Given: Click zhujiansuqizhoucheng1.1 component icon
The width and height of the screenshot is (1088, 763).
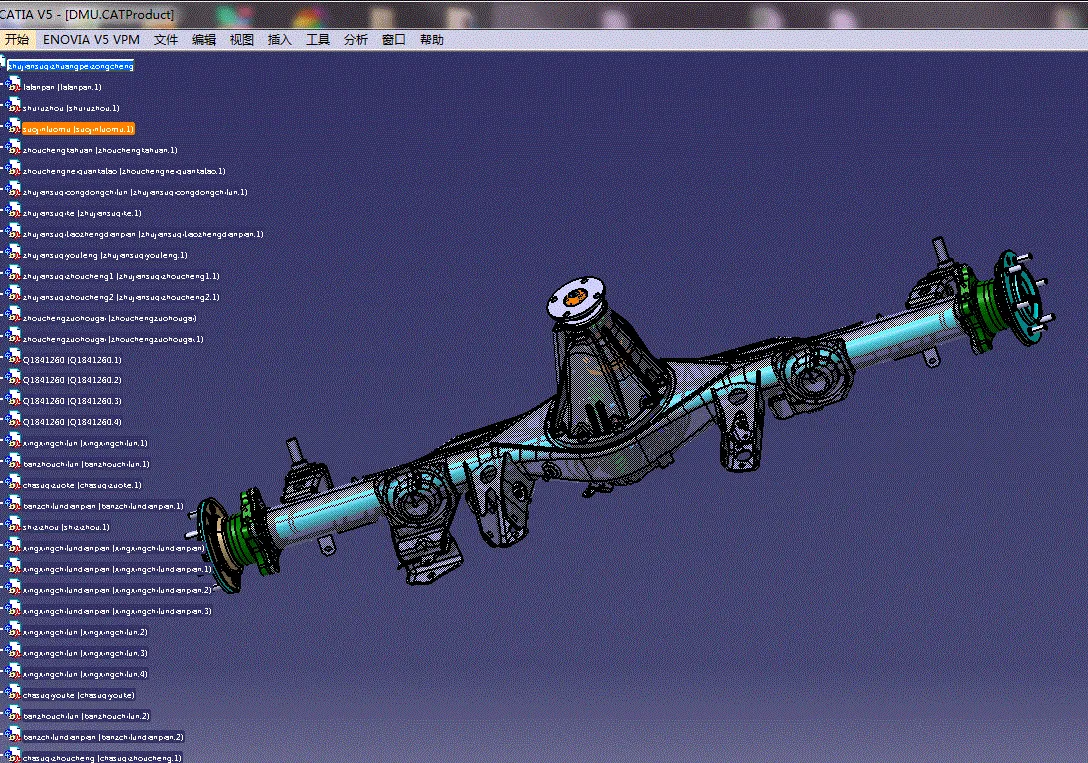Looking at the screenshot, I should click(14, 274).
